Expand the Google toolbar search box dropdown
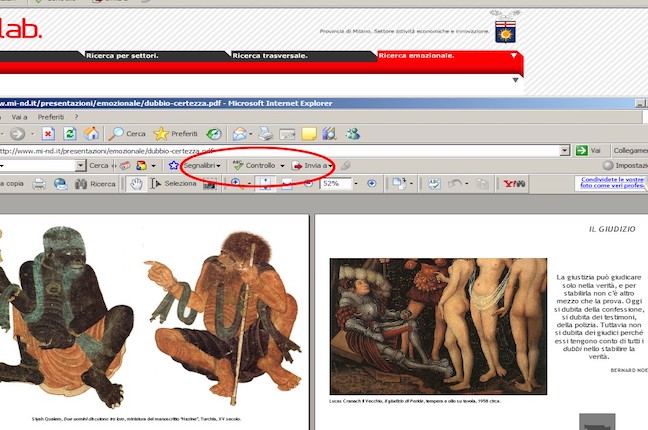Viewport: 648px width, 430px height. tap(81, 165)
